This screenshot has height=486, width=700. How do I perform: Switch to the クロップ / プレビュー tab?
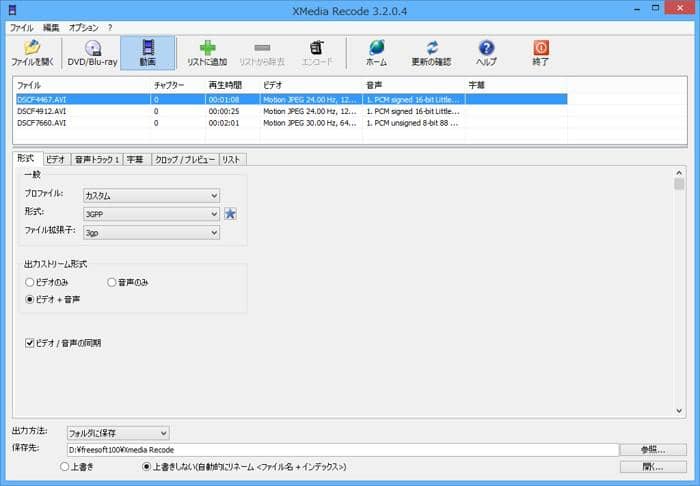[185, 159]
